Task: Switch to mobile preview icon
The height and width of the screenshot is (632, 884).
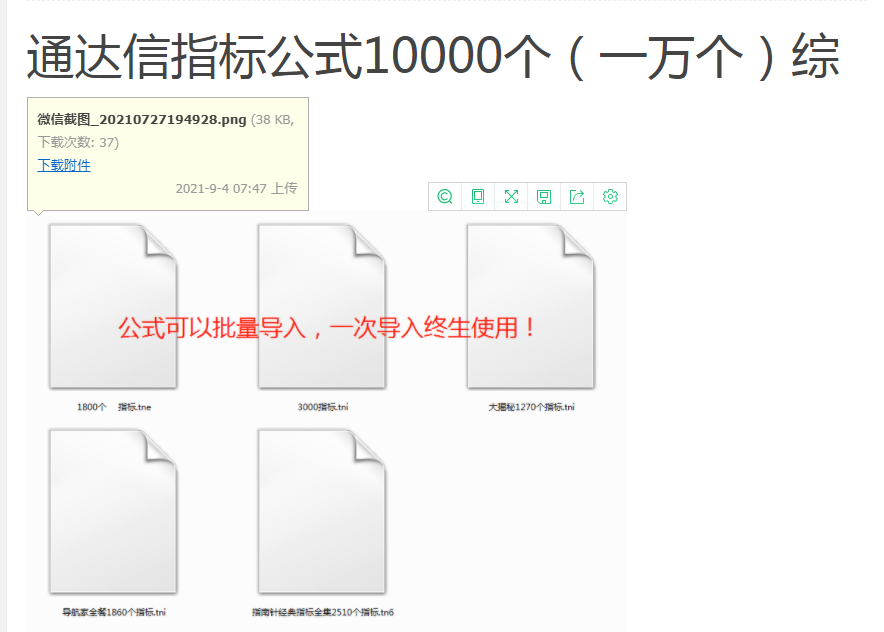Action: pos(478,196)
